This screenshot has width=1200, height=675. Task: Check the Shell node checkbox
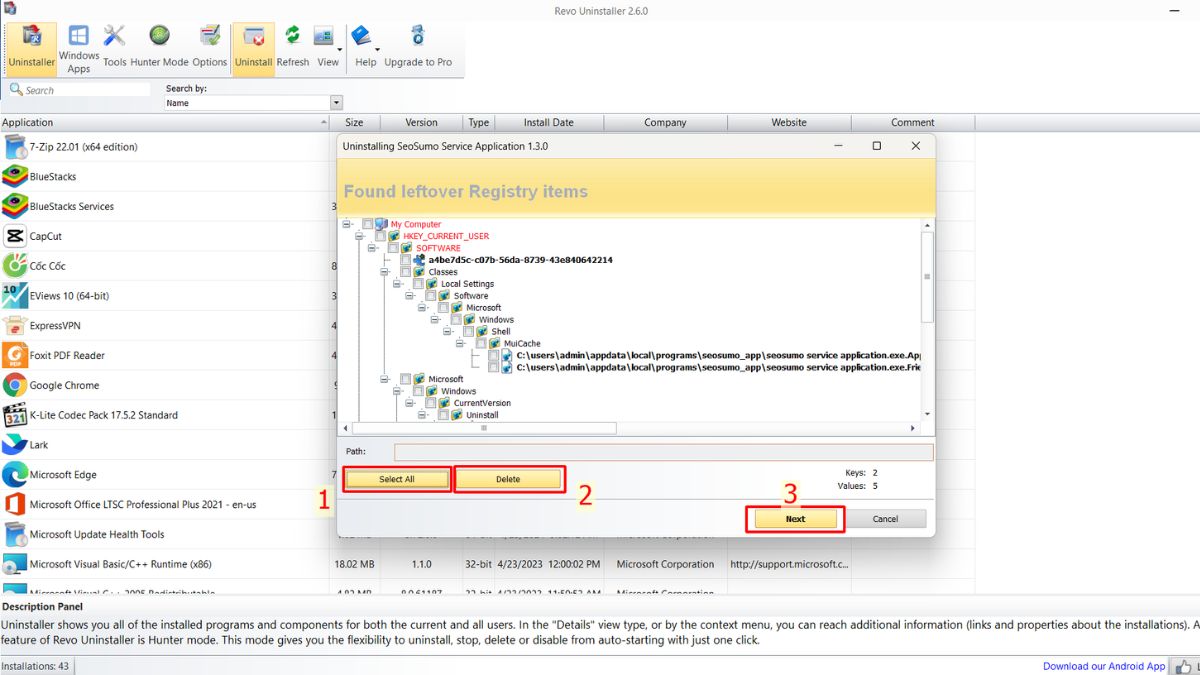pyautogui.click(x=468, y=331)
